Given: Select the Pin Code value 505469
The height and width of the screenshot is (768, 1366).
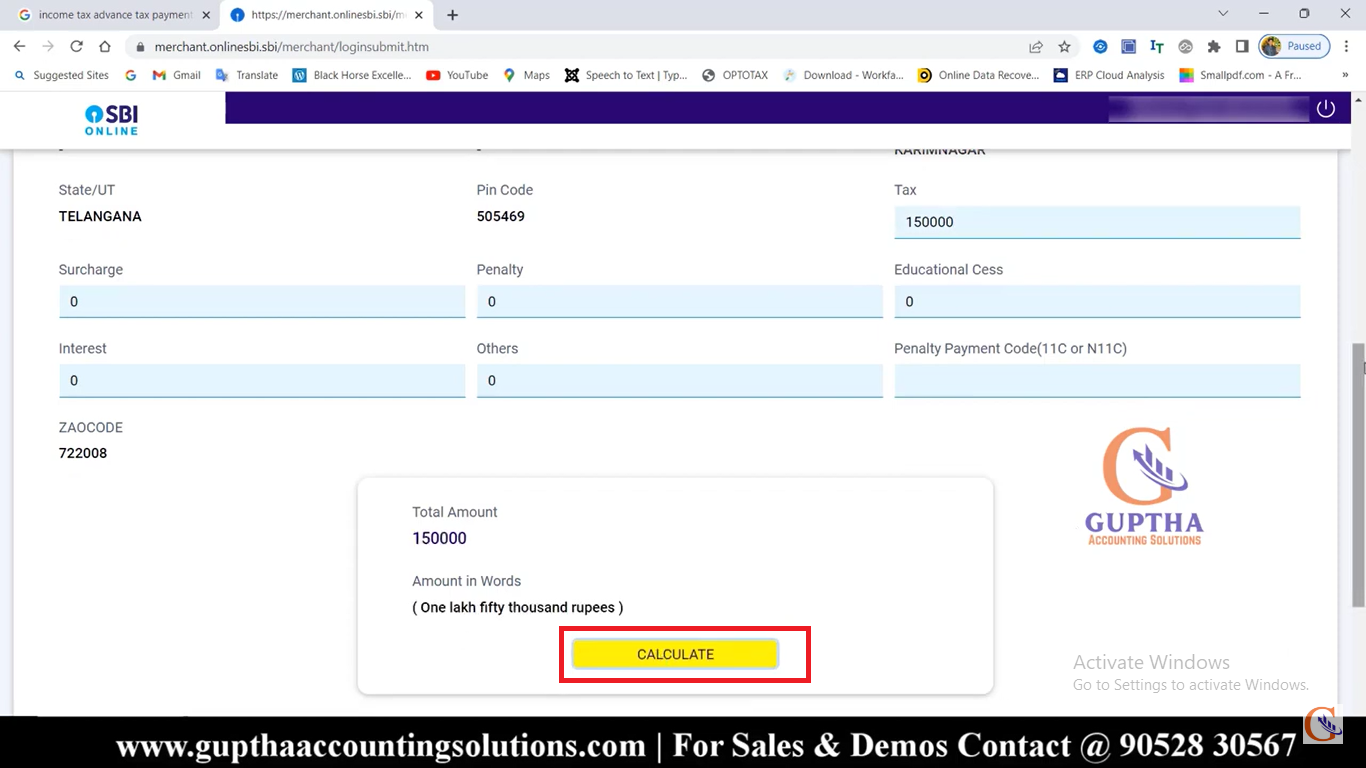Looking at the screenshot, I should pyautogui.click(x=501, y=216).
